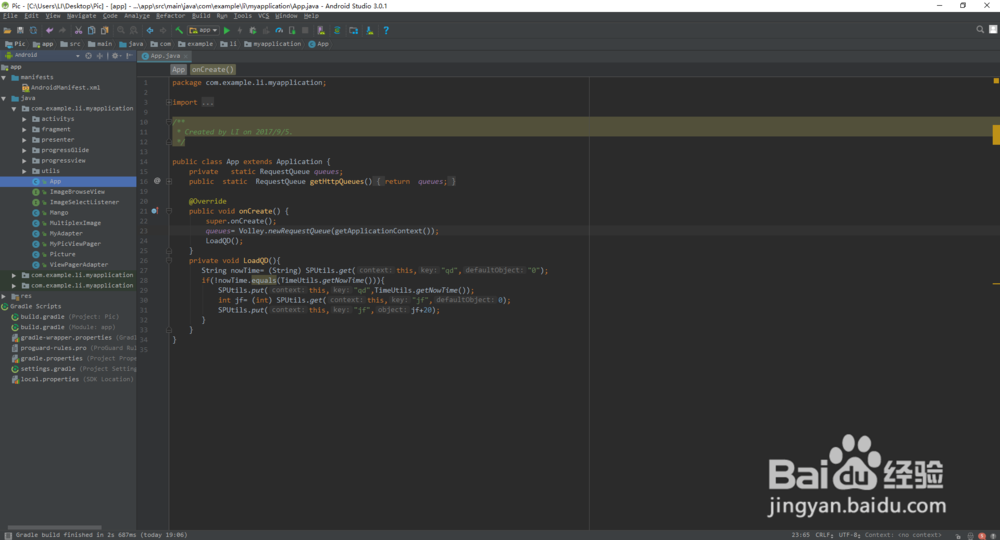This screenshot has height=540, width=1000.
Task: Run the app with green play icon
Action: pyautogui.click(x=226, y=30)
